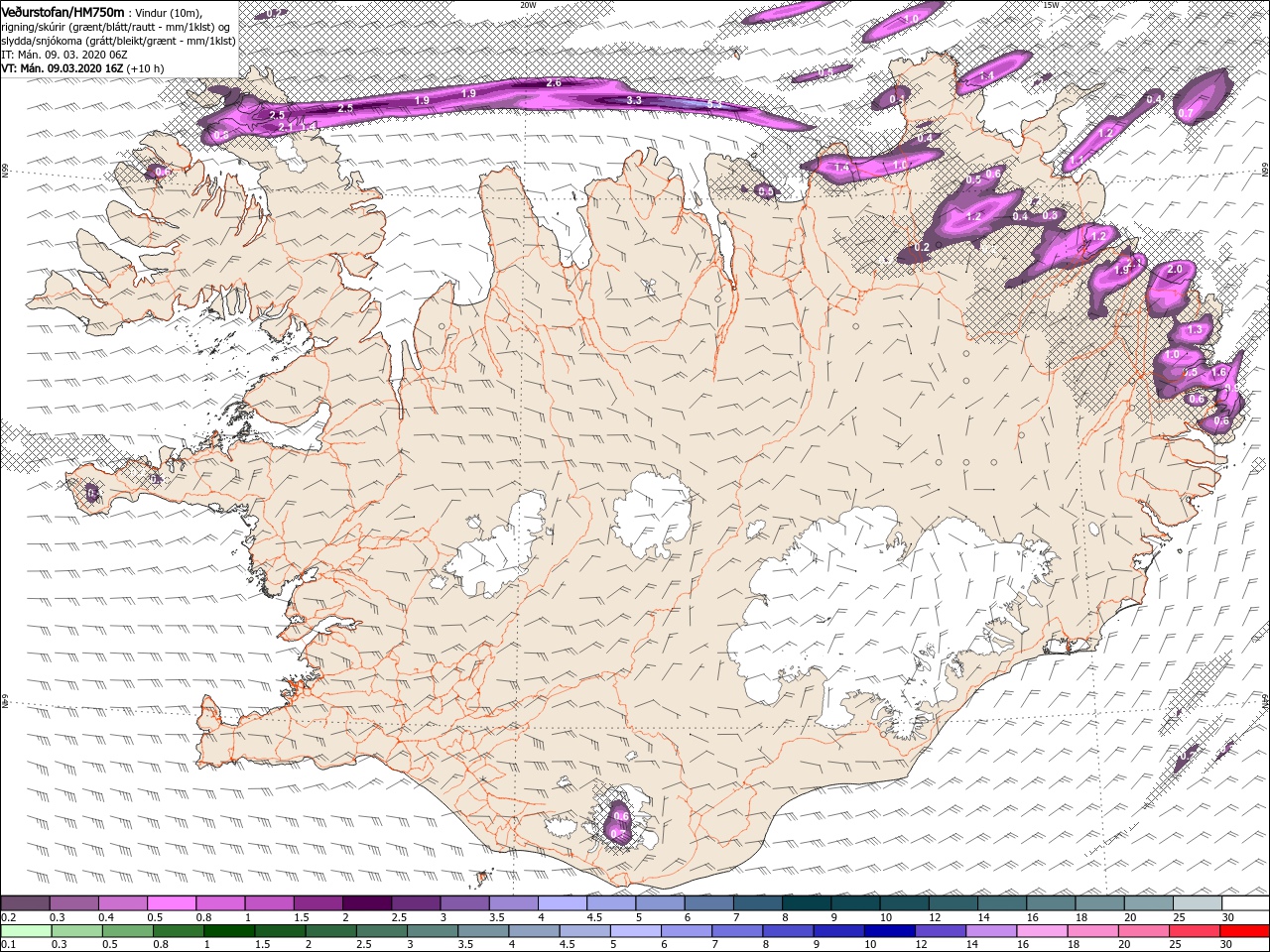1270x952 pixels.
Task: Click the '0.1' label in the lower legend row
Action: click(x=8, y=944)
